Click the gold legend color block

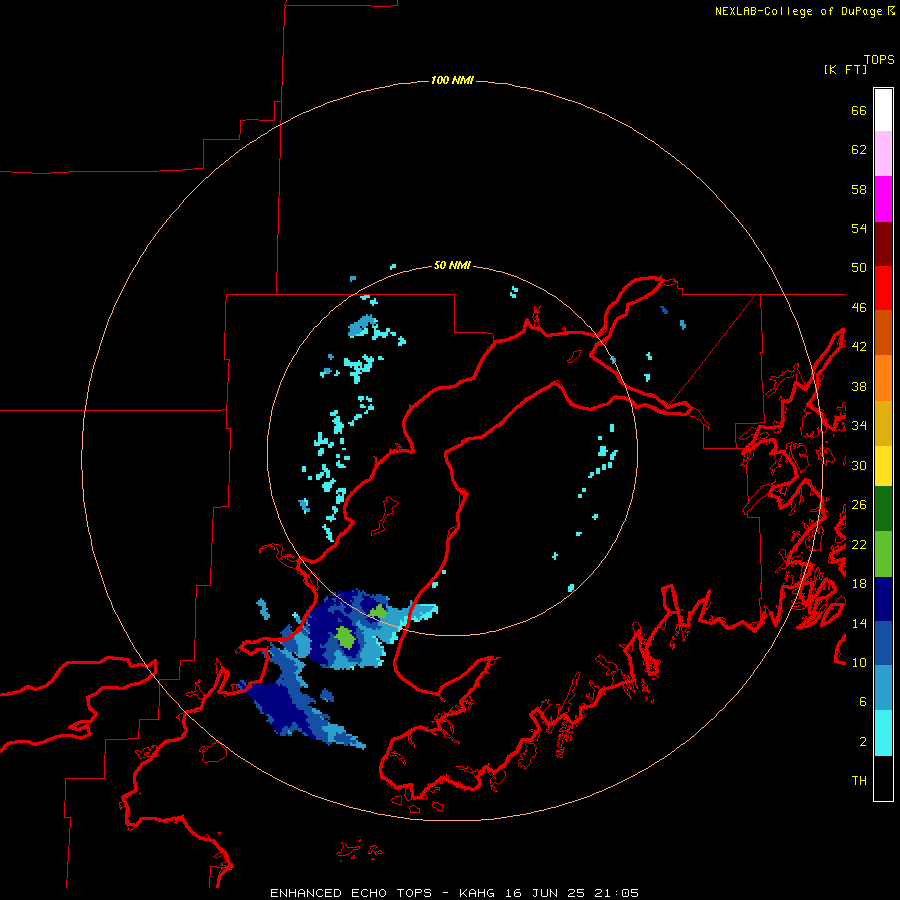coord(883,424)
